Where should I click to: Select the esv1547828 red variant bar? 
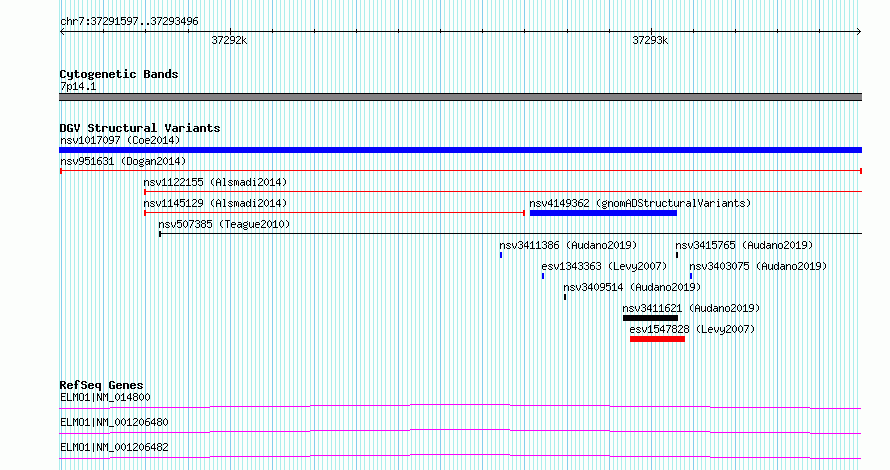click(657, 339)
